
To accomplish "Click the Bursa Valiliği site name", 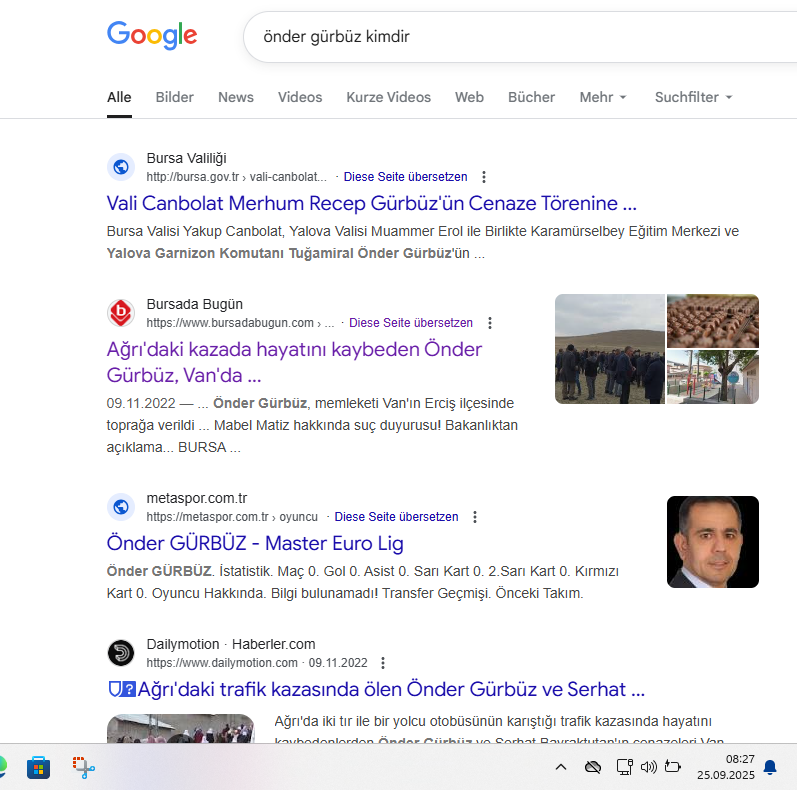I will pyautogui.click(x=187, y=159).
